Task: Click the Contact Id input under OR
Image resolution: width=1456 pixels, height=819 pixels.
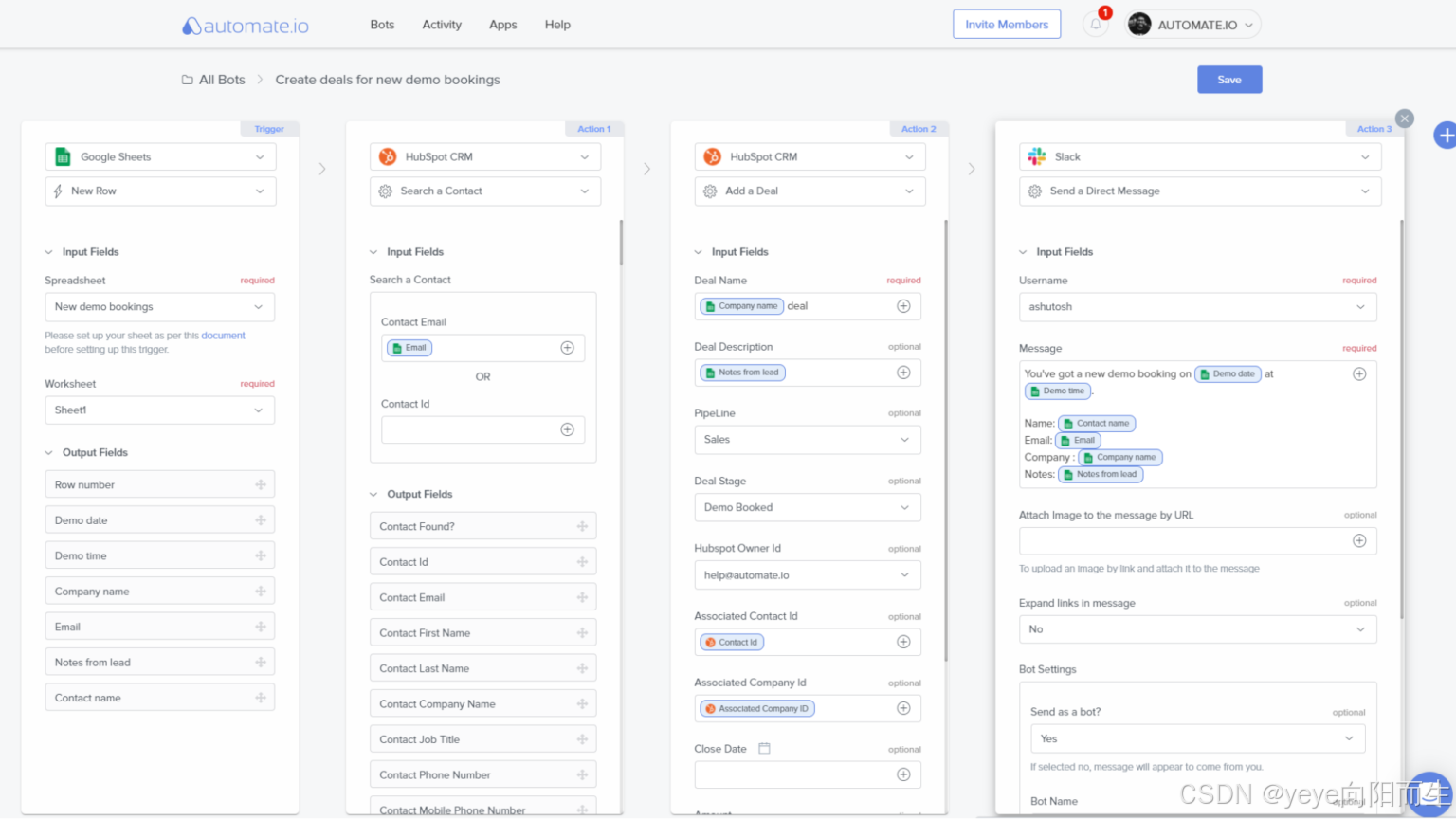Action: tap(482, 429)
